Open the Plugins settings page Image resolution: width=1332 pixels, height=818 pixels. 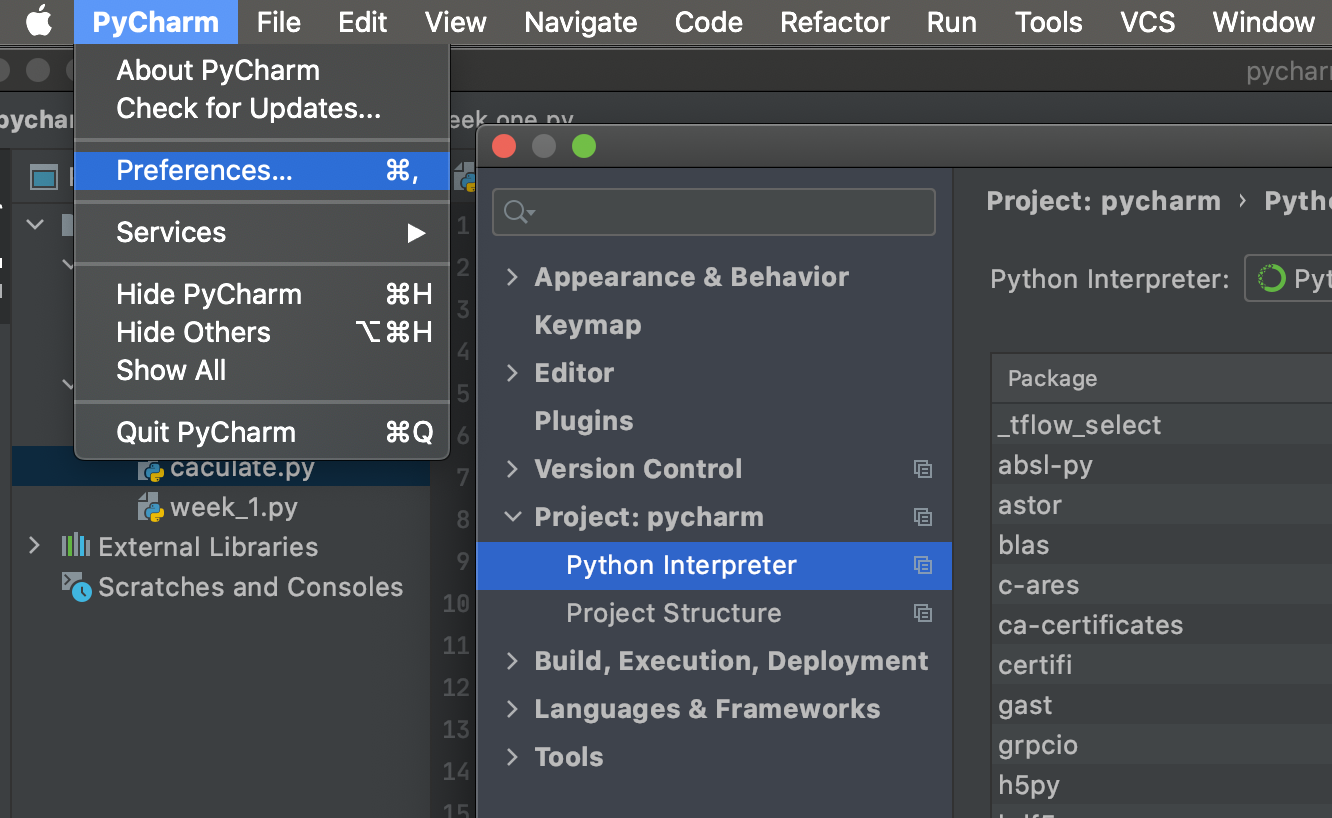583,421
